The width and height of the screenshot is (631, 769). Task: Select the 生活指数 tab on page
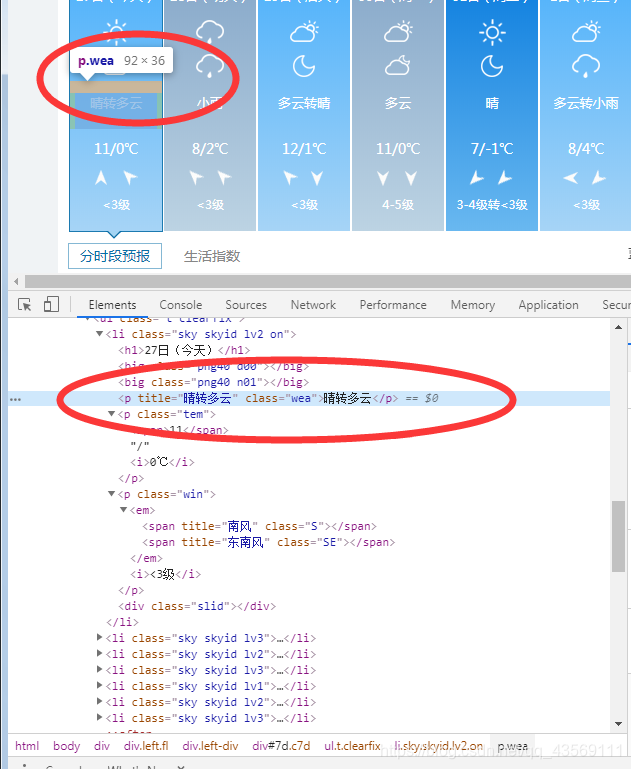tap(212, 256)
